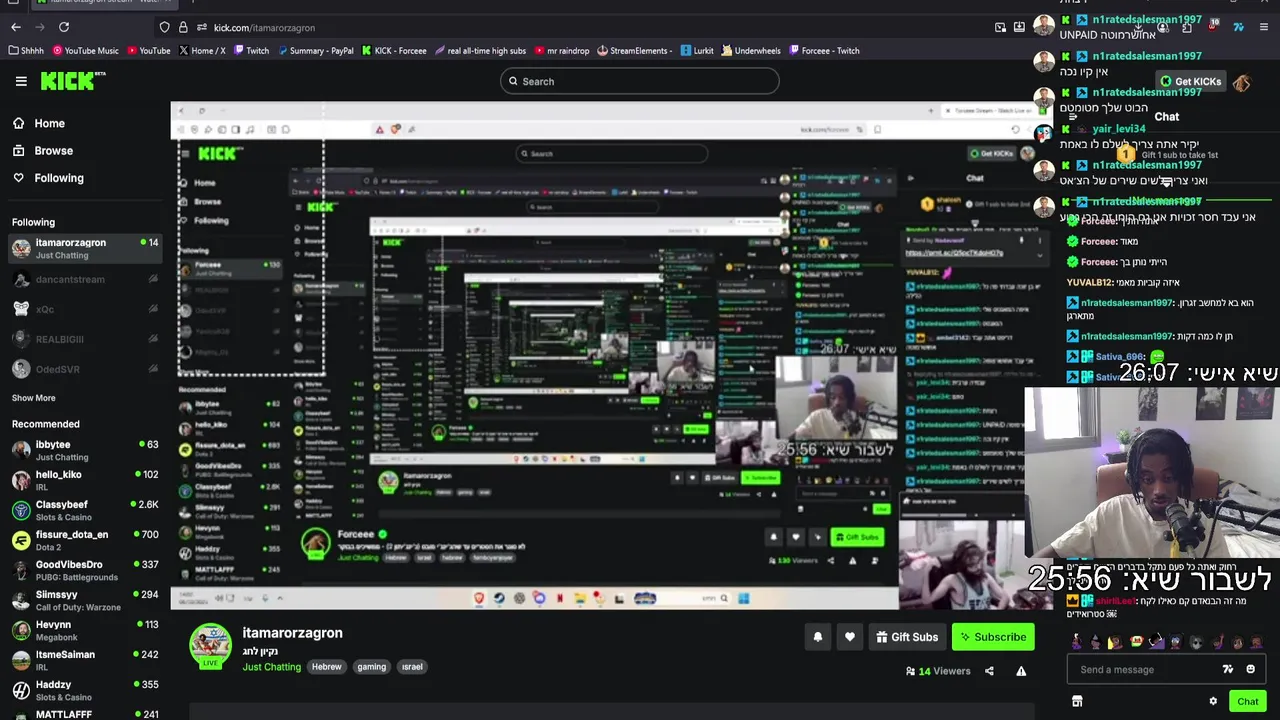Image resolution: width=1280 pixels, height=720 pixels.
Task: Open dancantstream in the Following list
Action: tap(84, 279)
